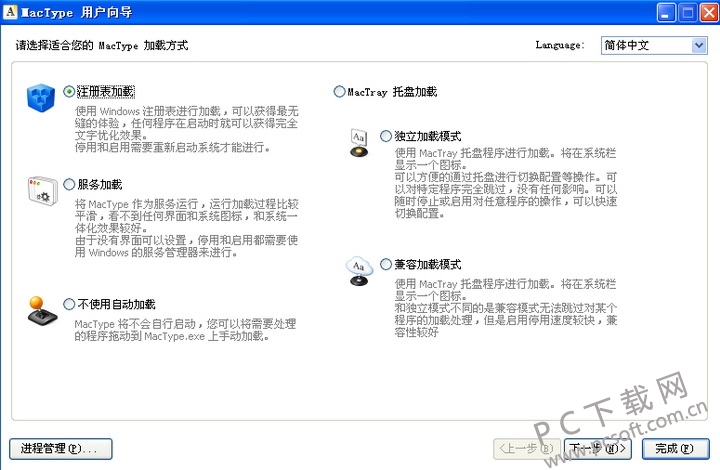The image size is (720, 470).
Task: Click the Language: label
Action: (x=560, y=45)
